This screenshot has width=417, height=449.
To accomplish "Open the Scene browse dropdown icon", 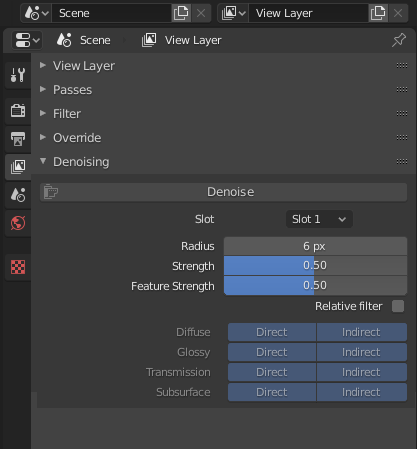I will tap(36, 13).
